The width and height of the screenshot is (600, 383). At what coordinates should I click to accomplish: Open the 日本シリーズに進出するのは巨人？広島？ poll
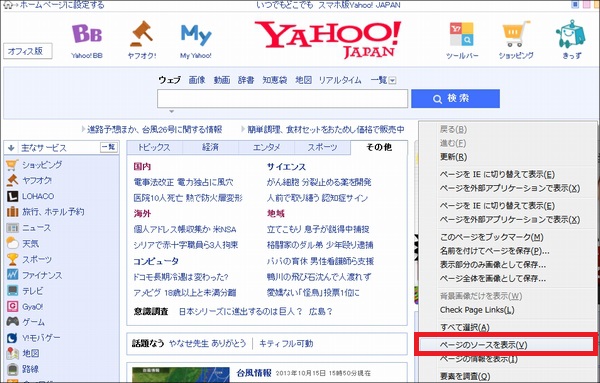click(256, 312)
